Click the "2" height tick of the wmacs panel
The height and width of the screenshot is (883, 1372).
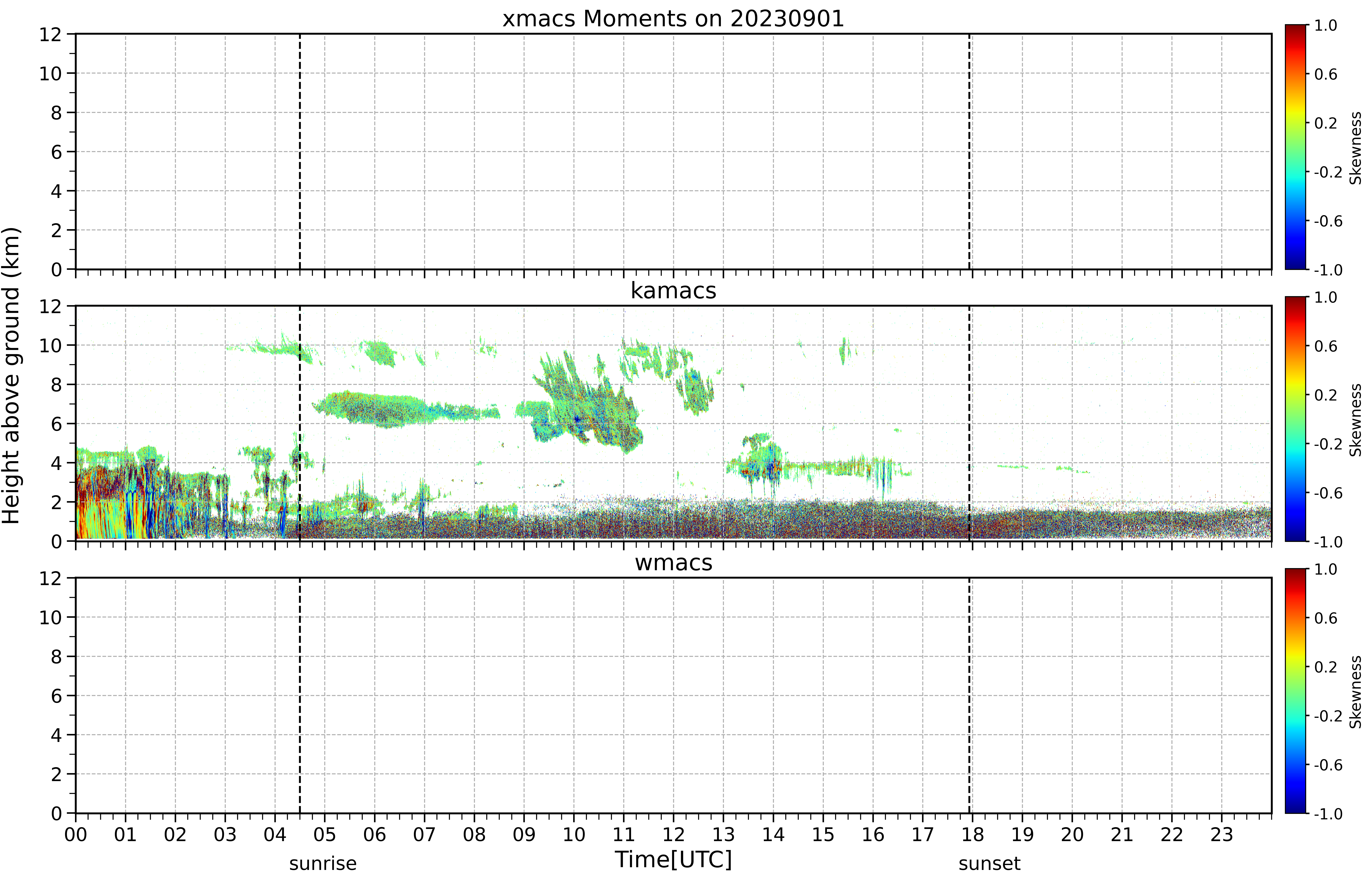[x=56, y=774]
